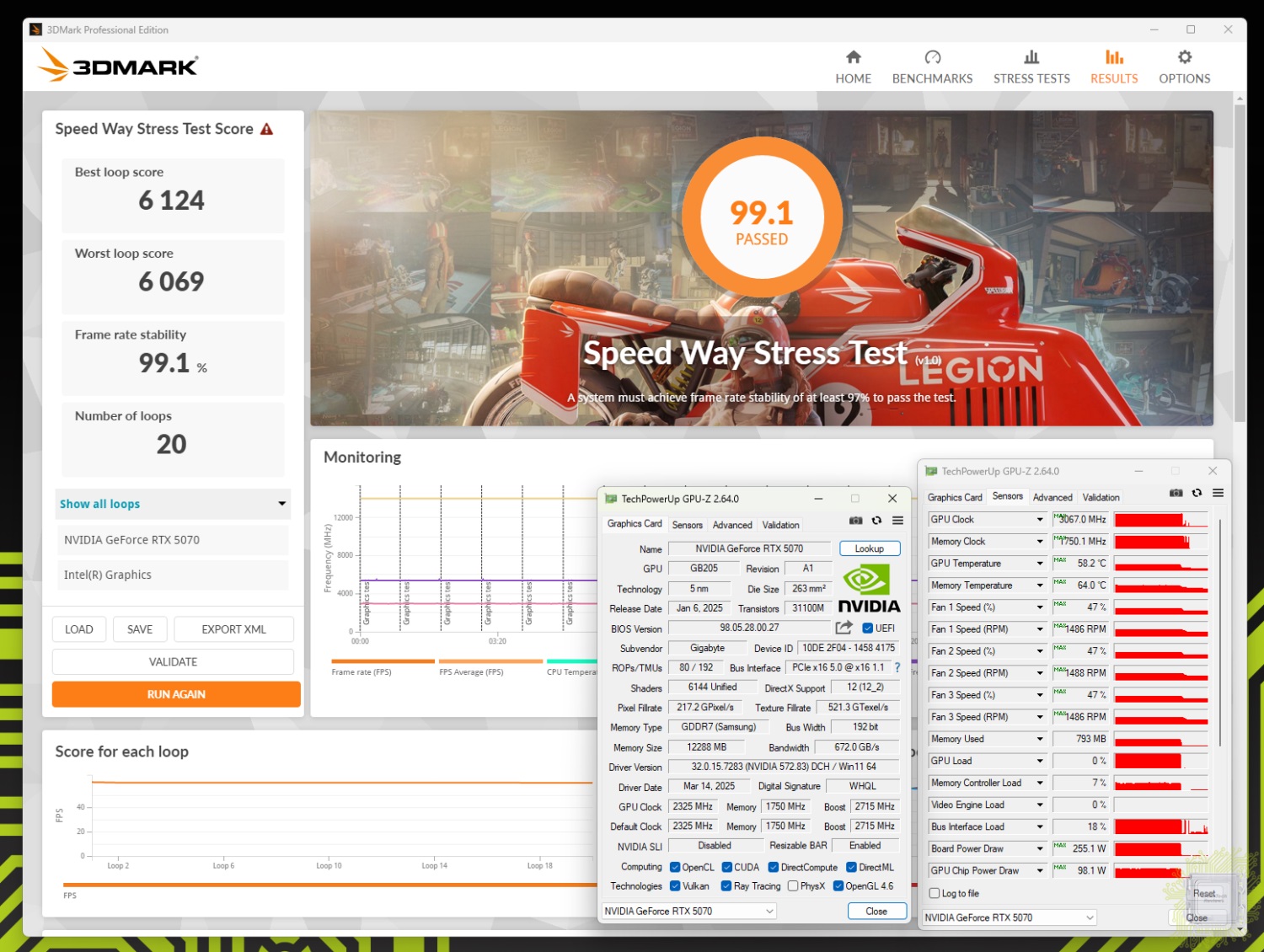Toggle the Vulkan checkbox

(675, 885)
